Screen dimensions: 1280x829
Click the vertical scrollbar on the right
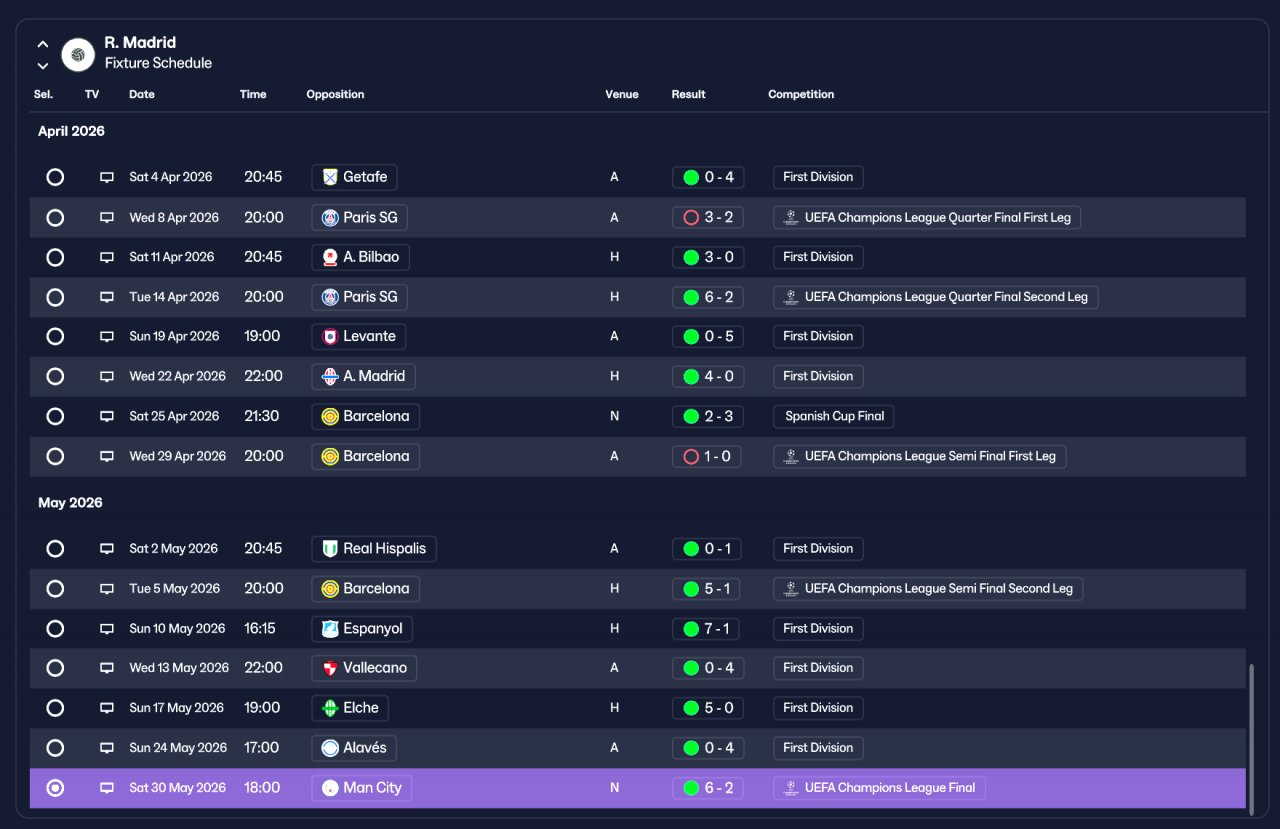[x=1251, y=733]
